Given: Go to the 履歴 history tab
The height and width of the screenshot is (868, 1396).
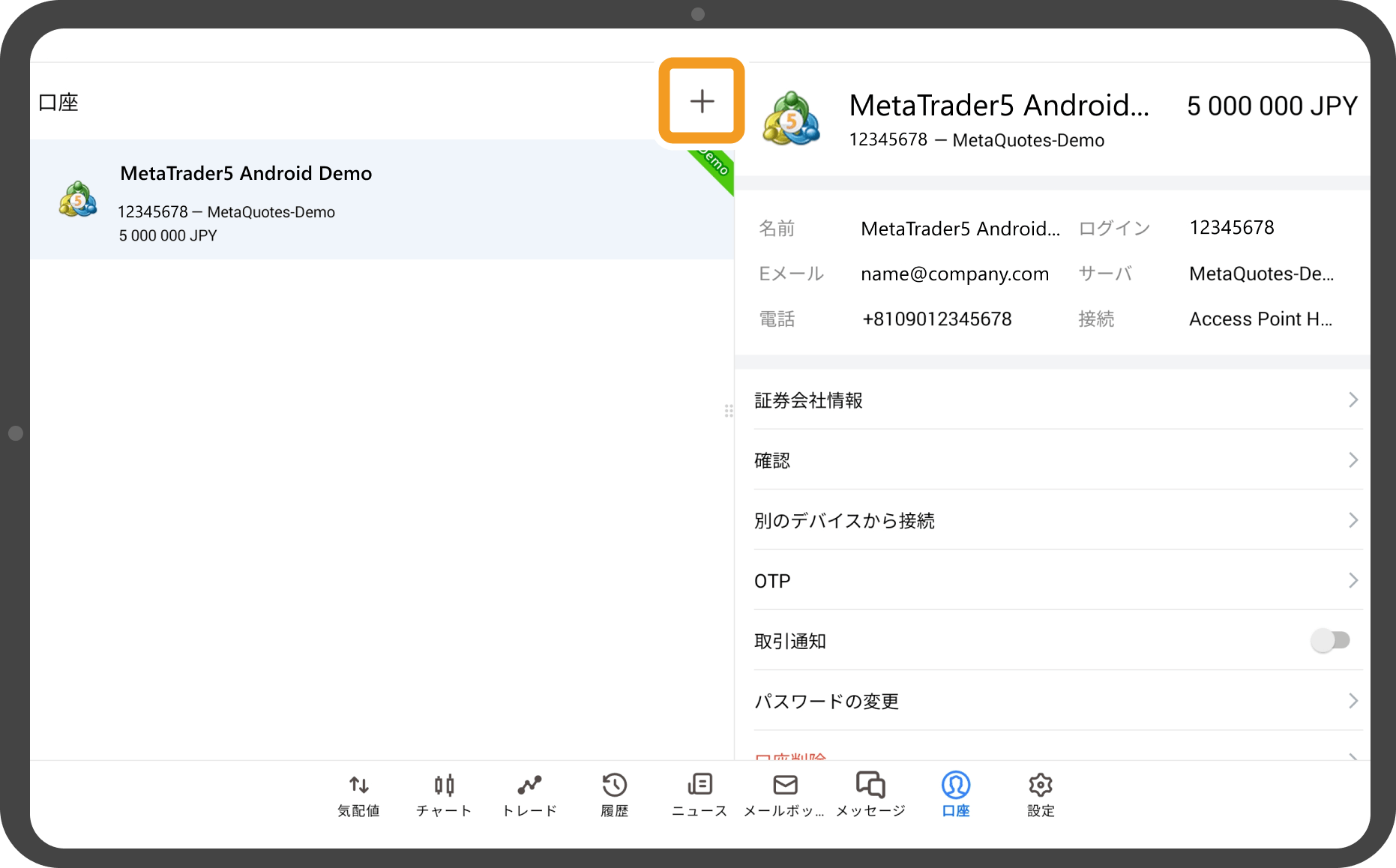Looking at the screenshot, I should pos(614,795).
